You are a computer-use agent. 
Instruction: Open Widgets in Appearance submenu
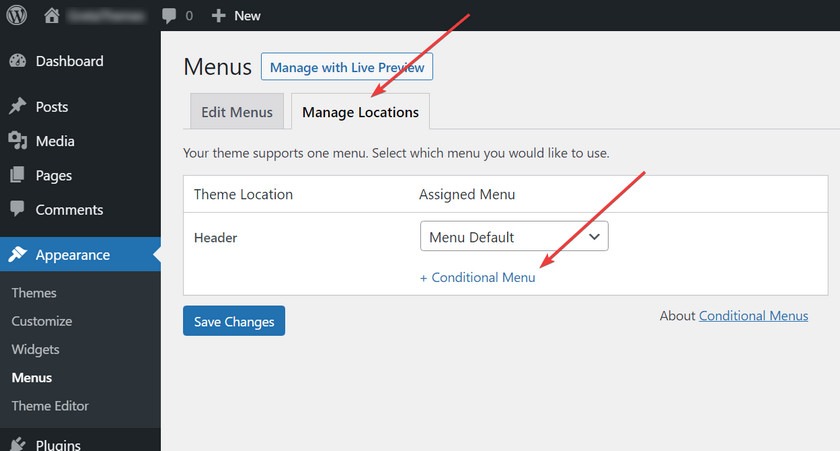coord(35,349)
